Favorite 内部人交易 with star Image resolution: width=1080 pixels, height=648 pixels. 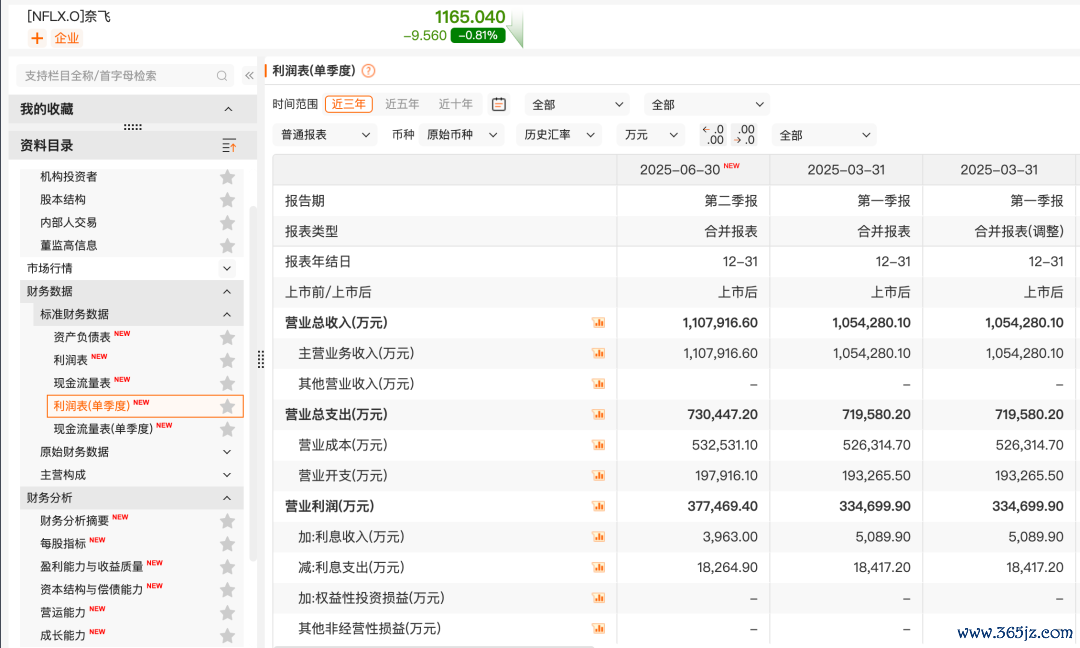tap(227, 222)
